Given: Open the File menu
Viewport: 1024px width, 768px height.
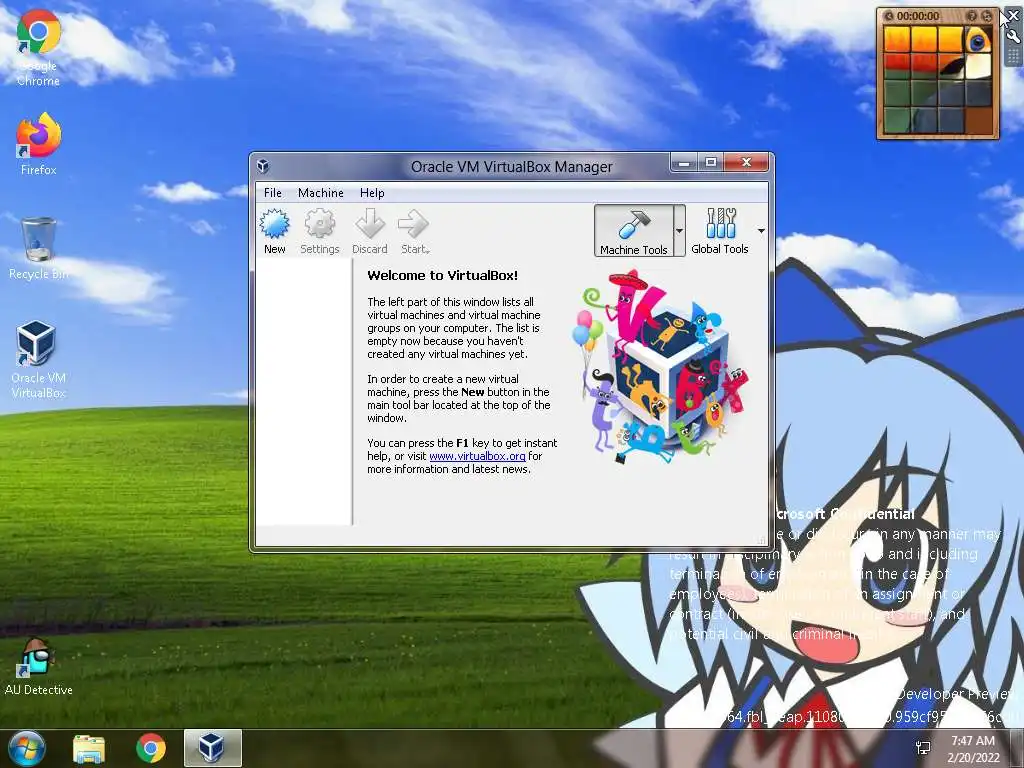Looking at the screenshot, I should 272,193.
